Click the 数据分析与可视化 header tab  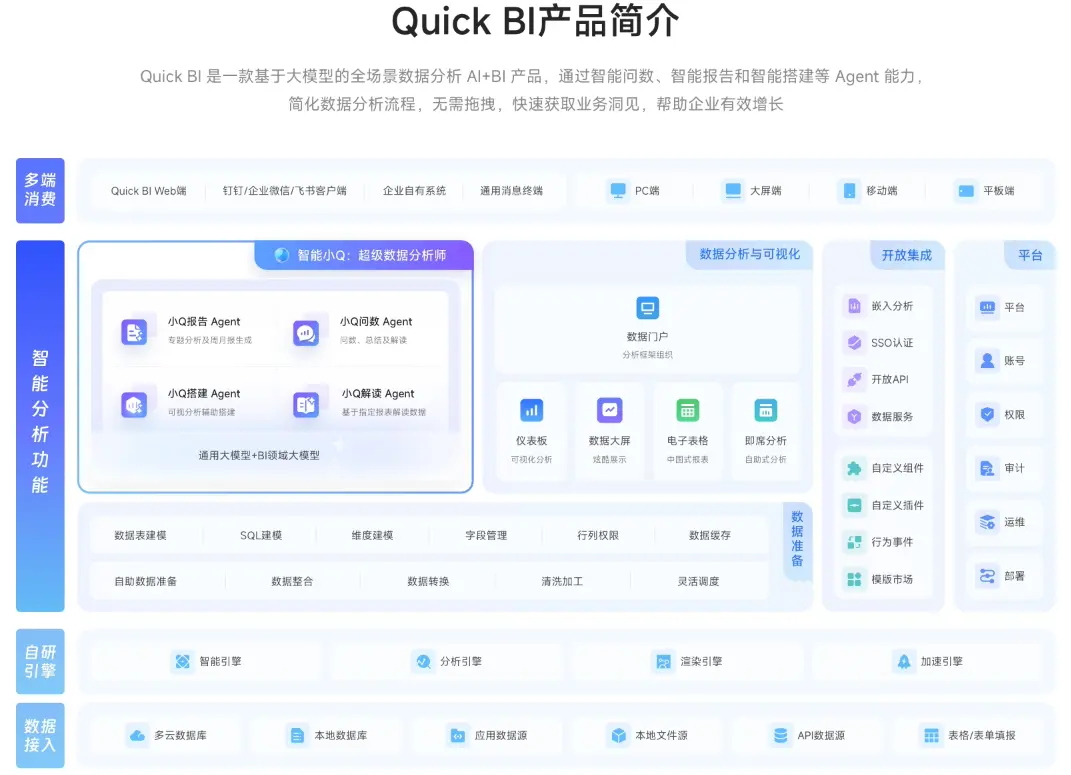point(749,254)
